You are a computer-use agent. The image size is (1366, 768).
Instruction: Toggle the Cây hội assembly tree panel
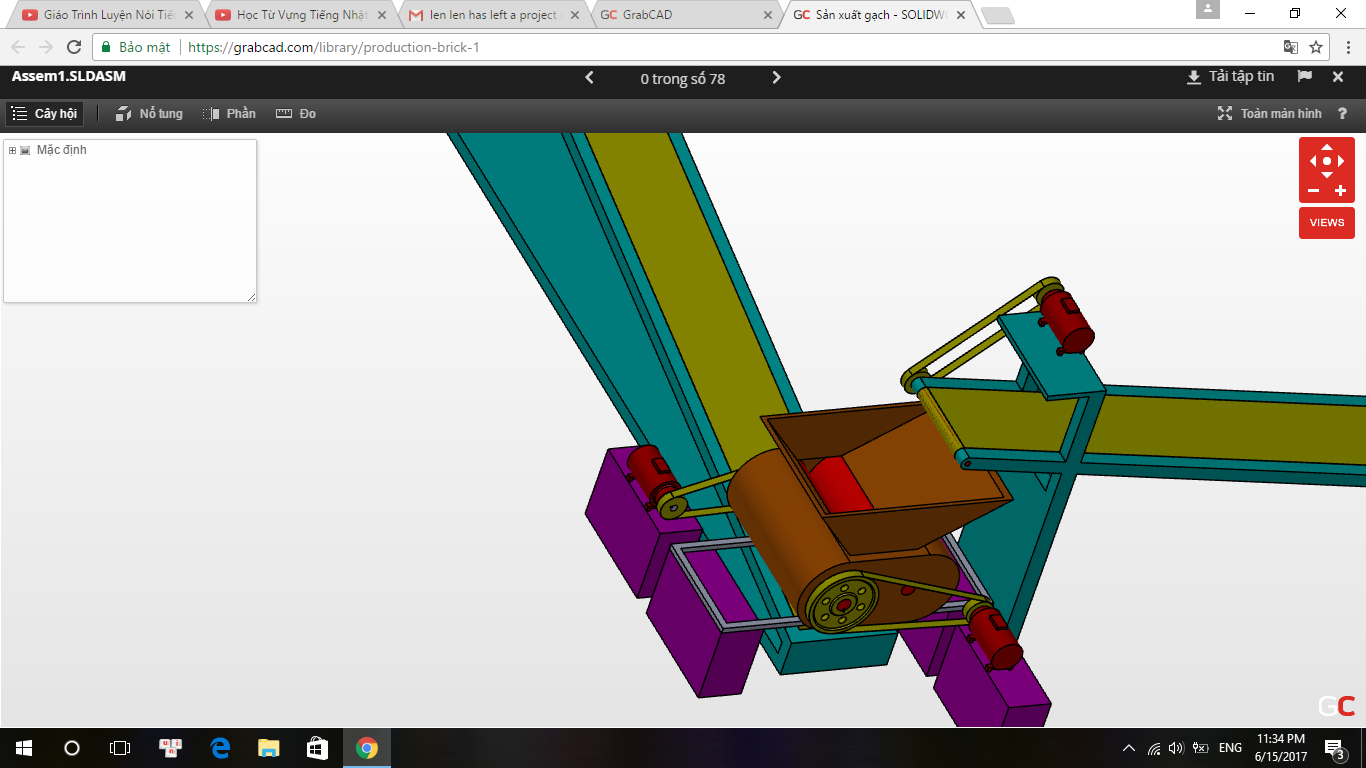pyautogui.click(x=45, y=114)
